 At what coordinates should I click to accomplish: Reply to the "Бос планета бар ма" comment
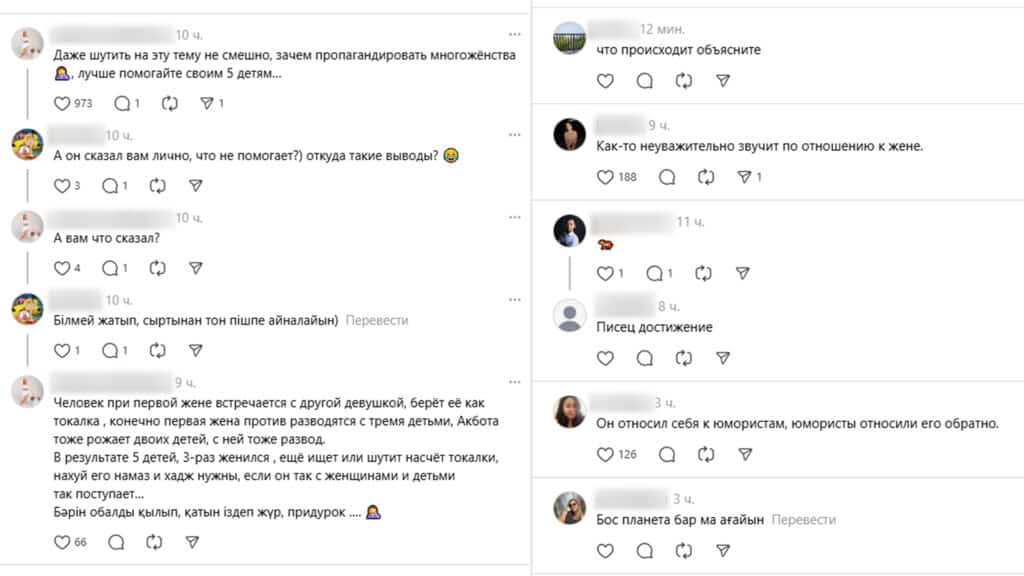click(x=645, y=551)
